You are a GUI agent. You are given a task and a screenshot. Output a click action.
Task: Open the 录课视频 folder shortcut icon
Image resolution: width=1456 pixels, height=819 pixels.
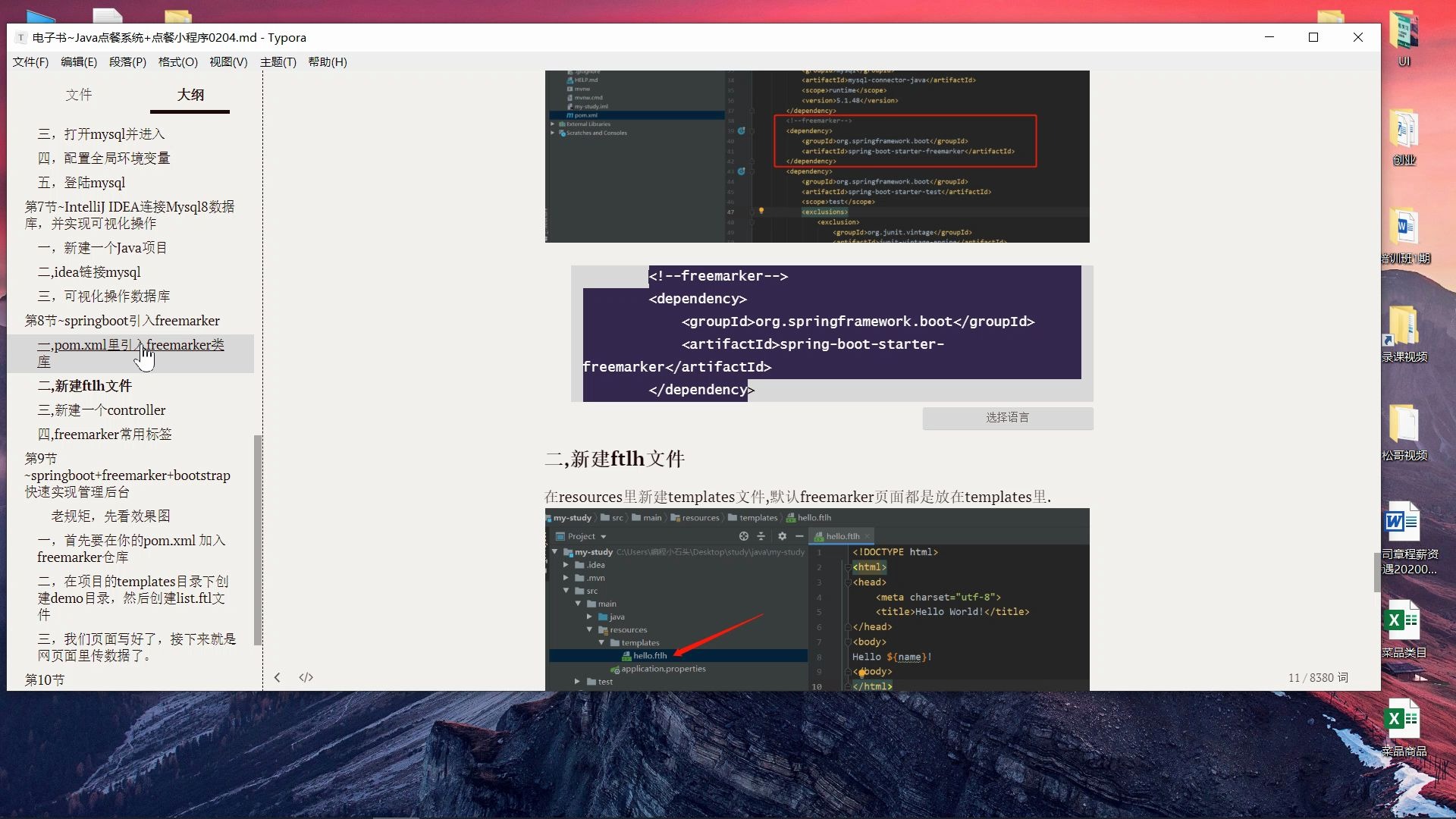(x=1404, y=334)
